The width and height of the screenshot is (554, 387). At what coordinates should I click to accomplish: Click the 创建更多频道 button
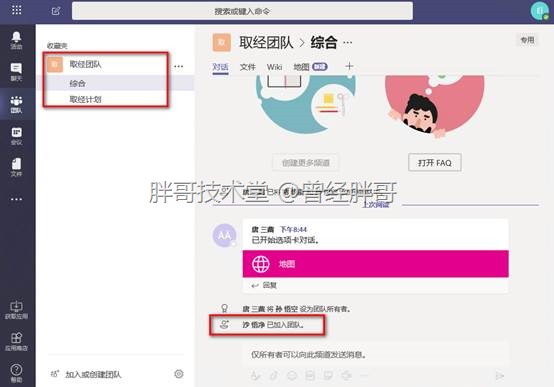tap(305, 163)
